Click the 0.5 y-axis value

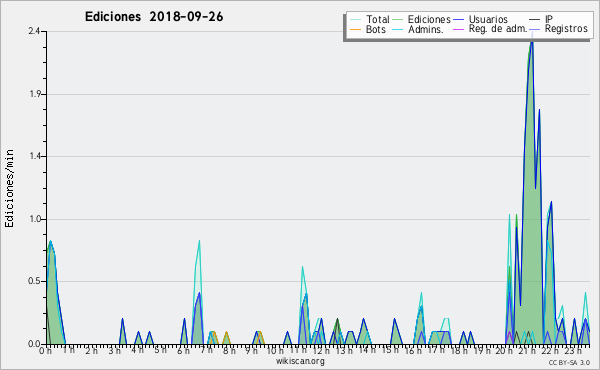tap(35, 282)
